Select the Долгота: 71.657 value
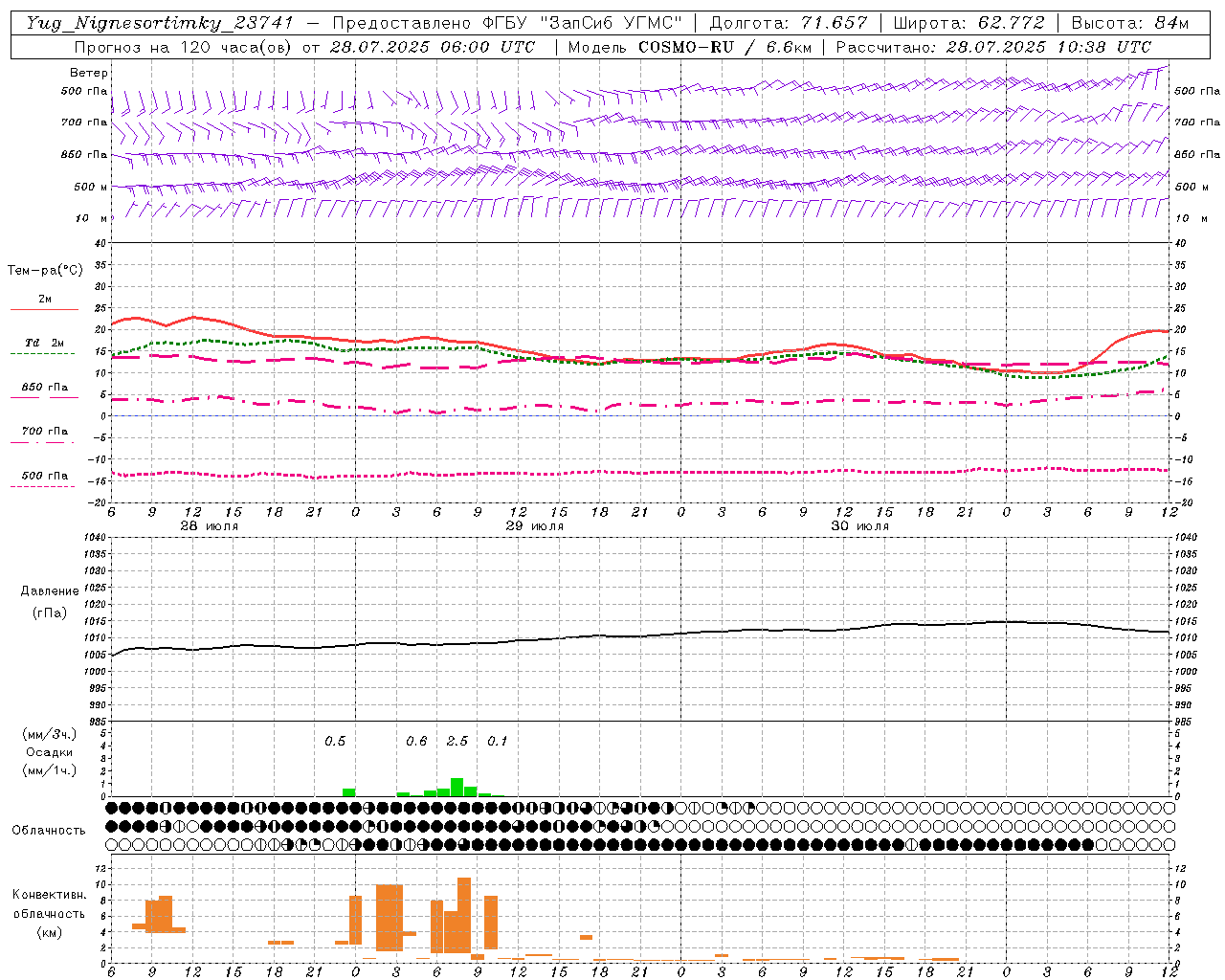 click(789, 23)
